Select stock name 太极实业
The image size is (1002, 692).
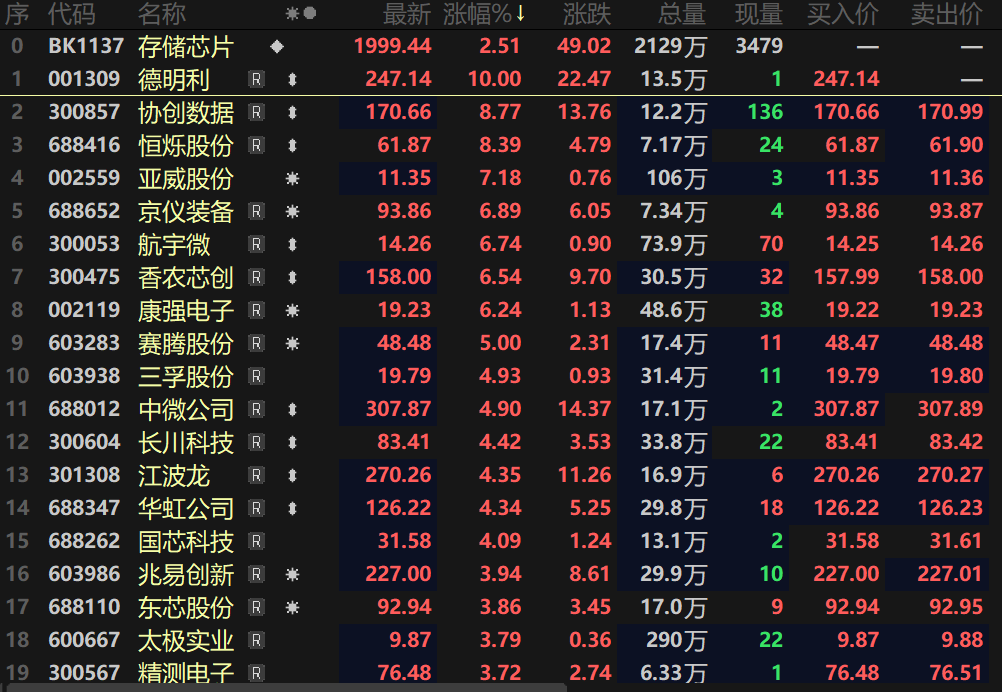(186, 641)
